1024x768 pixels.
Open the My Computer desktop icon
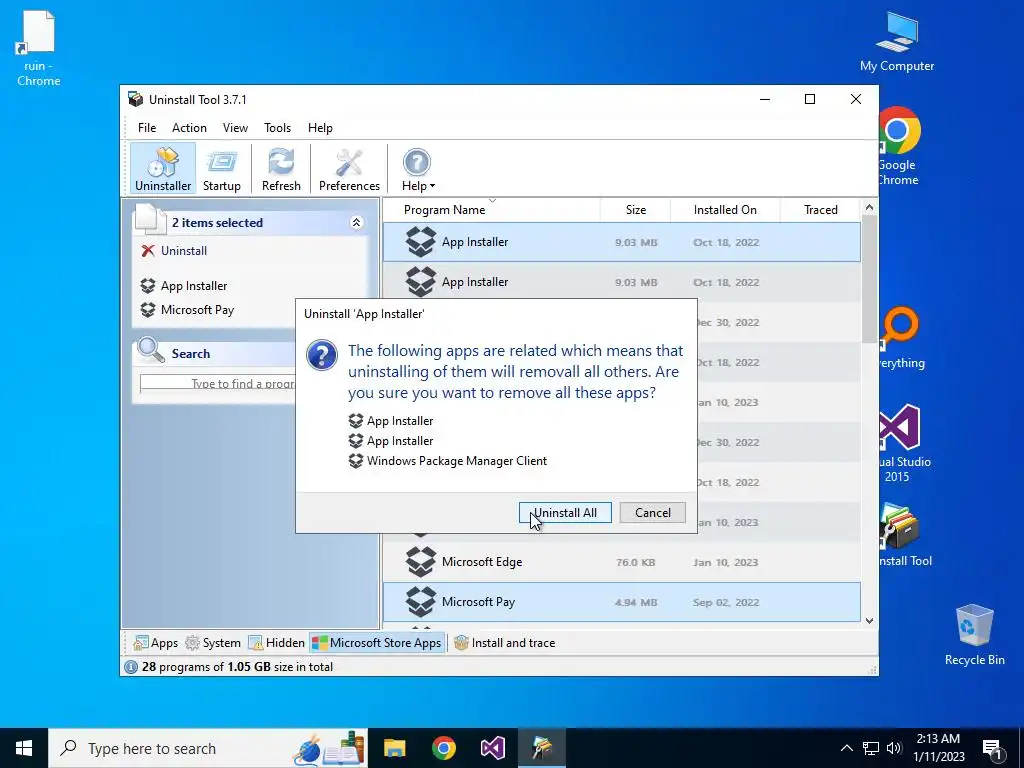[897, 41]
